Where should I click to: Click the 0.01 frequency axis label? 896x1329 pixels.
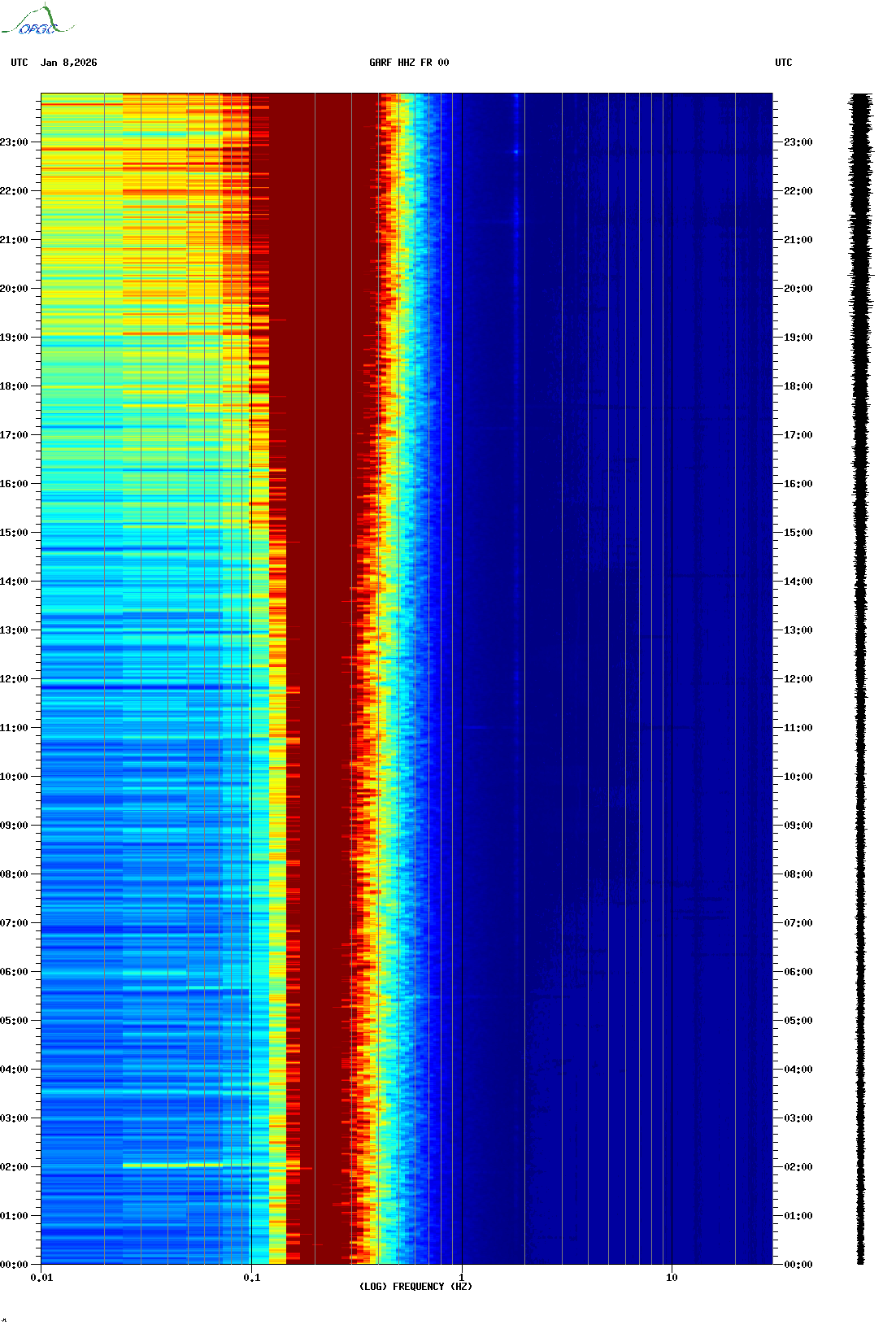pos(41,1277)
